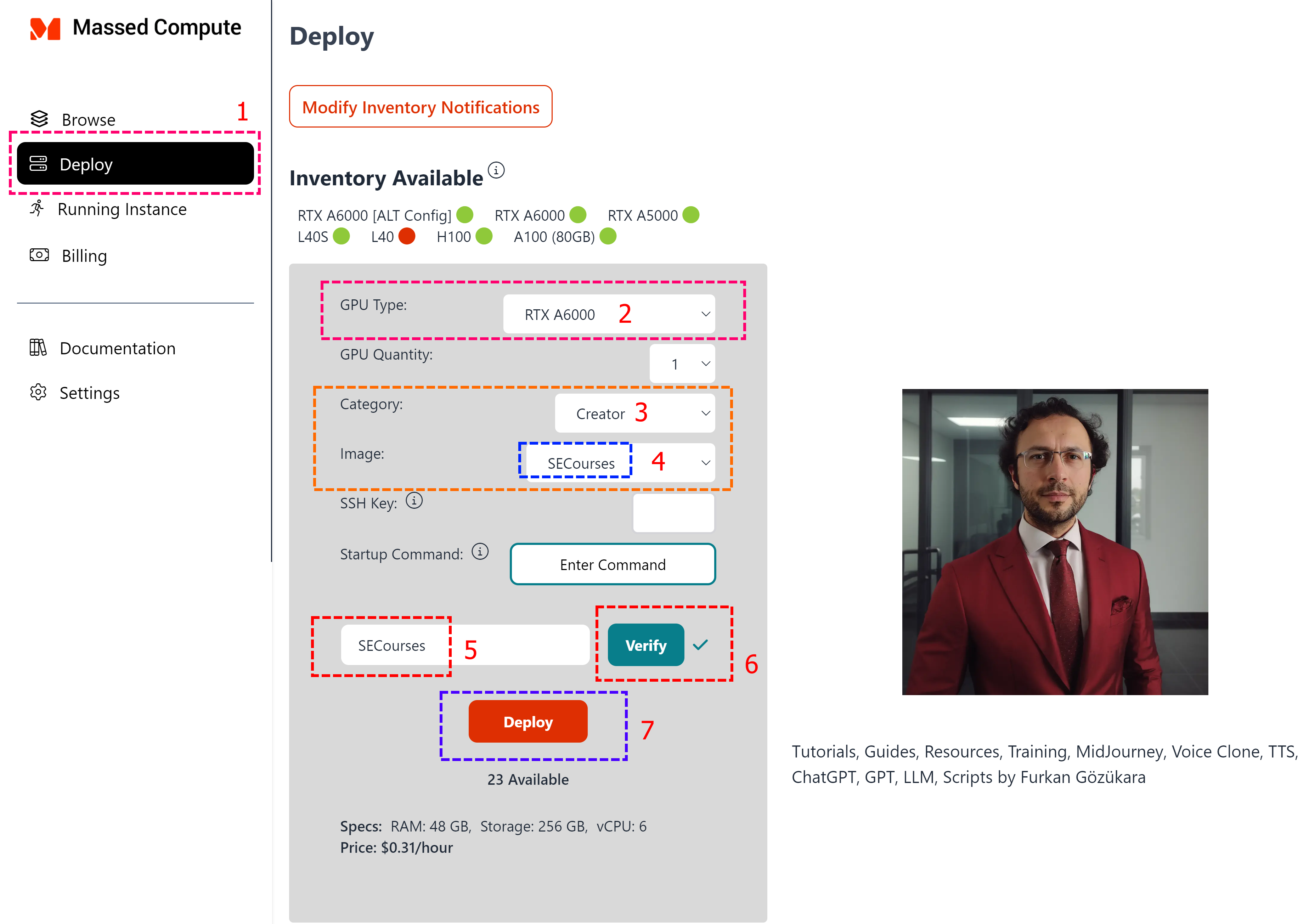Click the red Deploy button

(528, 722)
